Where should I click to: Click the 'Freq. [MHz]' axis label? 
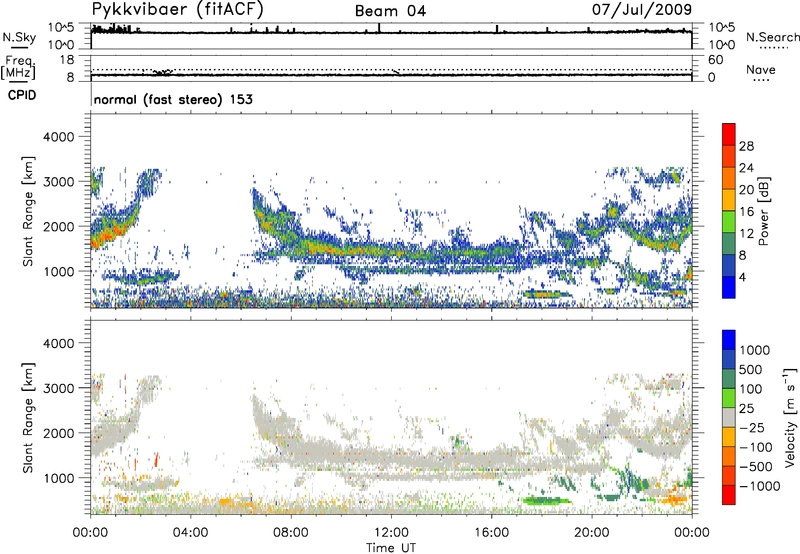pos(19,68)
